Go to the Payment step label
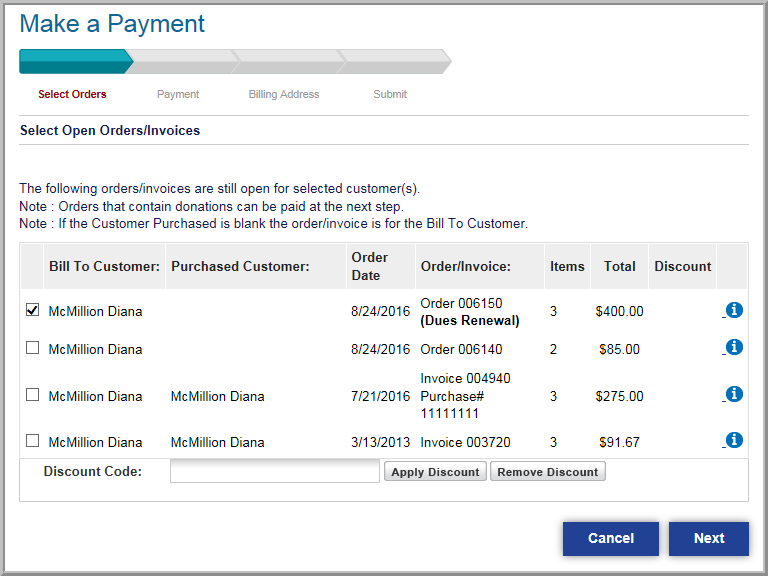This screenshot has height=576, width=768. click(178, 94)
